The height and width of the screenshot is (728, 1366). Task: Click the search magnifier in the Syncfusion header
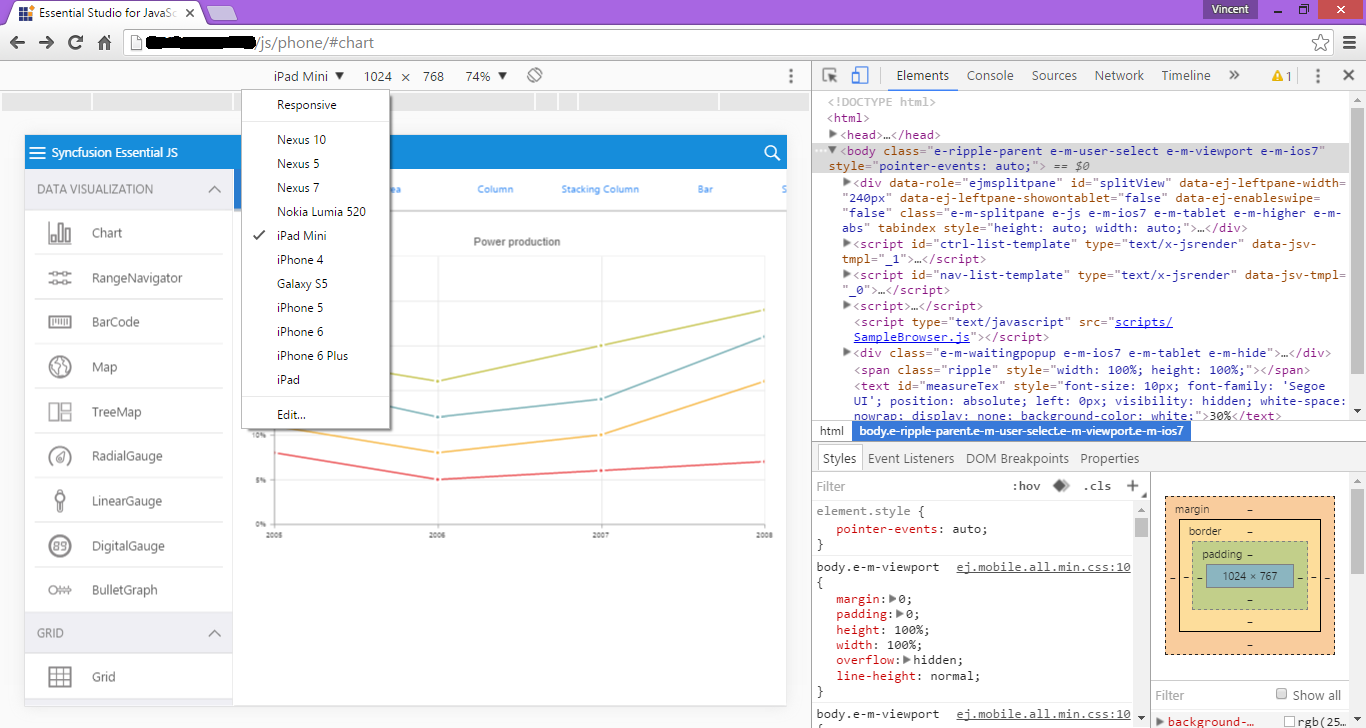(x=772, y=153)
